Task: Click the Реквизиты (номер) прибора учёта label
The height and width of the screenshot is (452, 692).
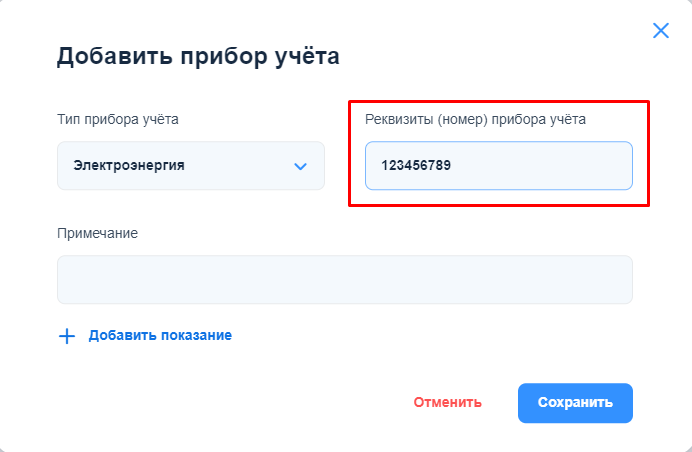Action: point(475,119)
